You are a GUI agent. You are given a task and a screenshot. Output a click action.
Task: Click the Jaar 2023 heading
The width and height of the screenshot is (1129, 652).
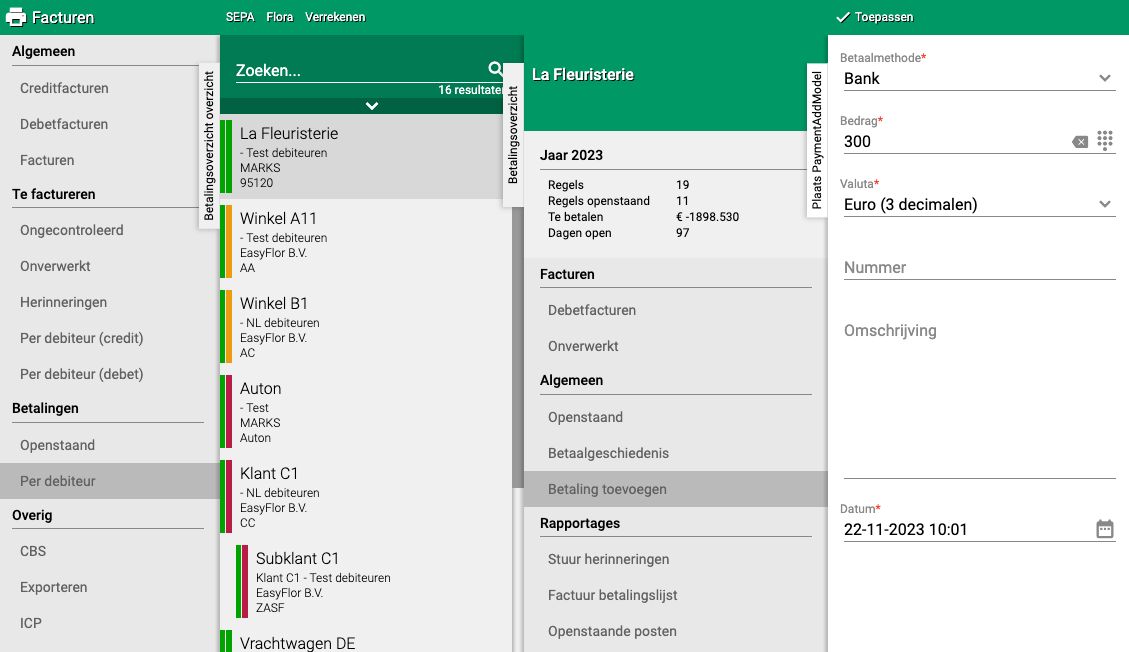click(572, 155)
